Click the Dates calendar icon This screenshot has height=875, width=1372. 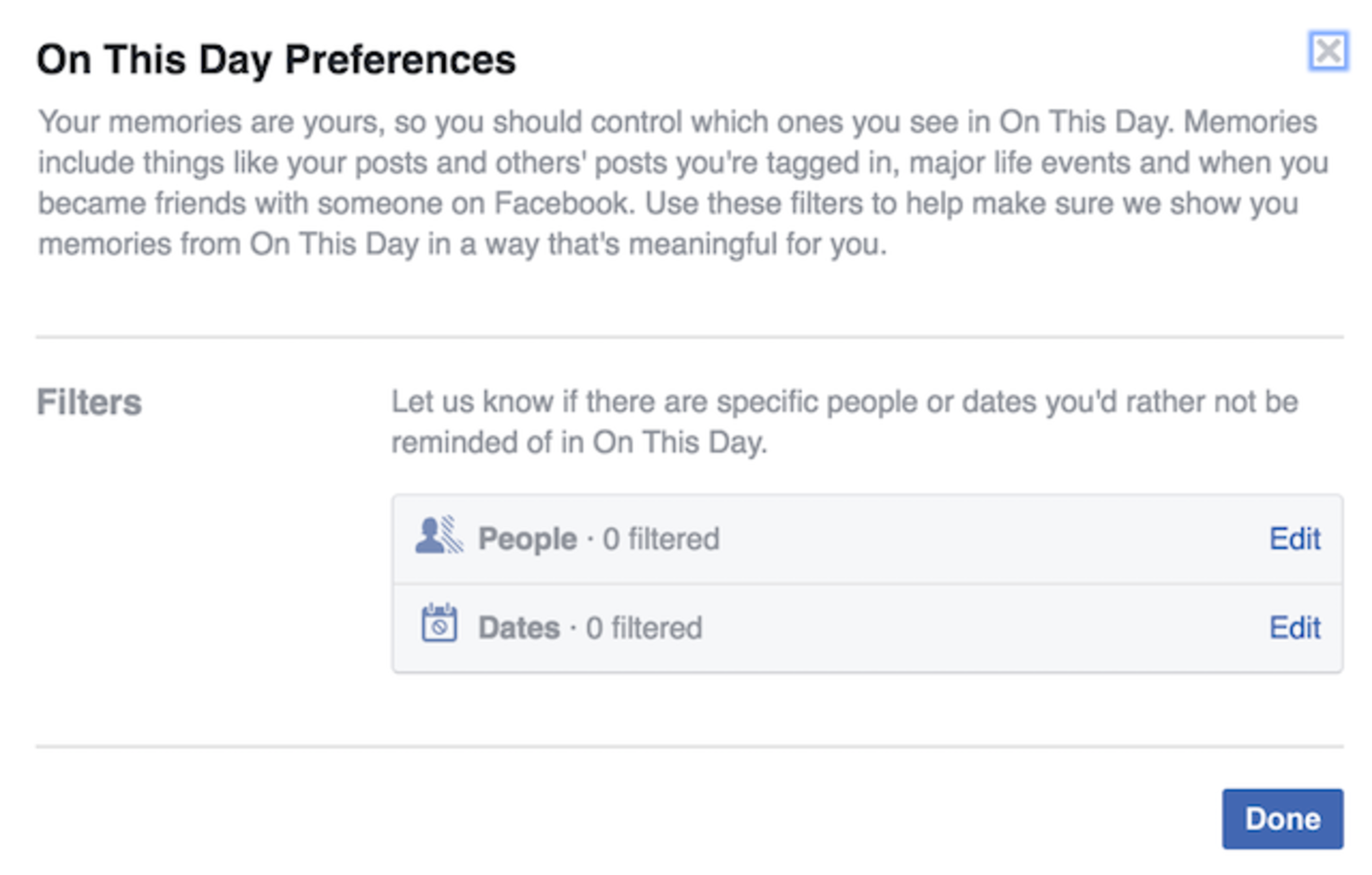439,623
